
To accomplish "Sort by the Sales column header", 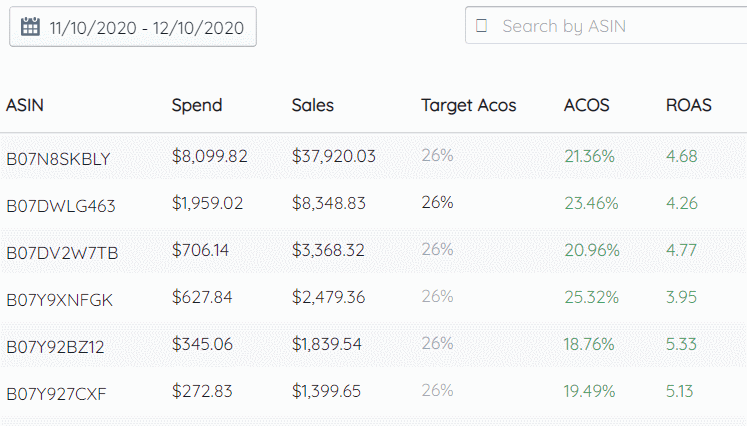I will (x=313, y=105).
